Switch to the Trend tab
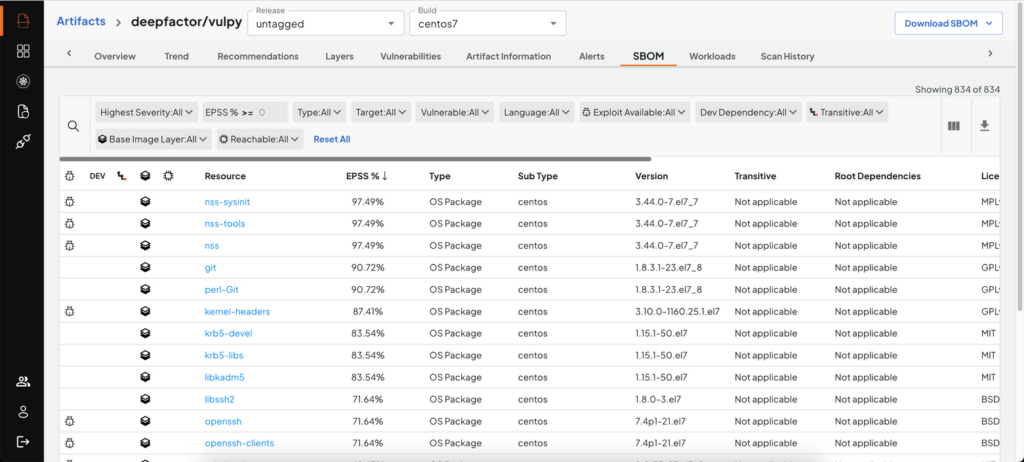1024x462 pixels. coord(176,56)
